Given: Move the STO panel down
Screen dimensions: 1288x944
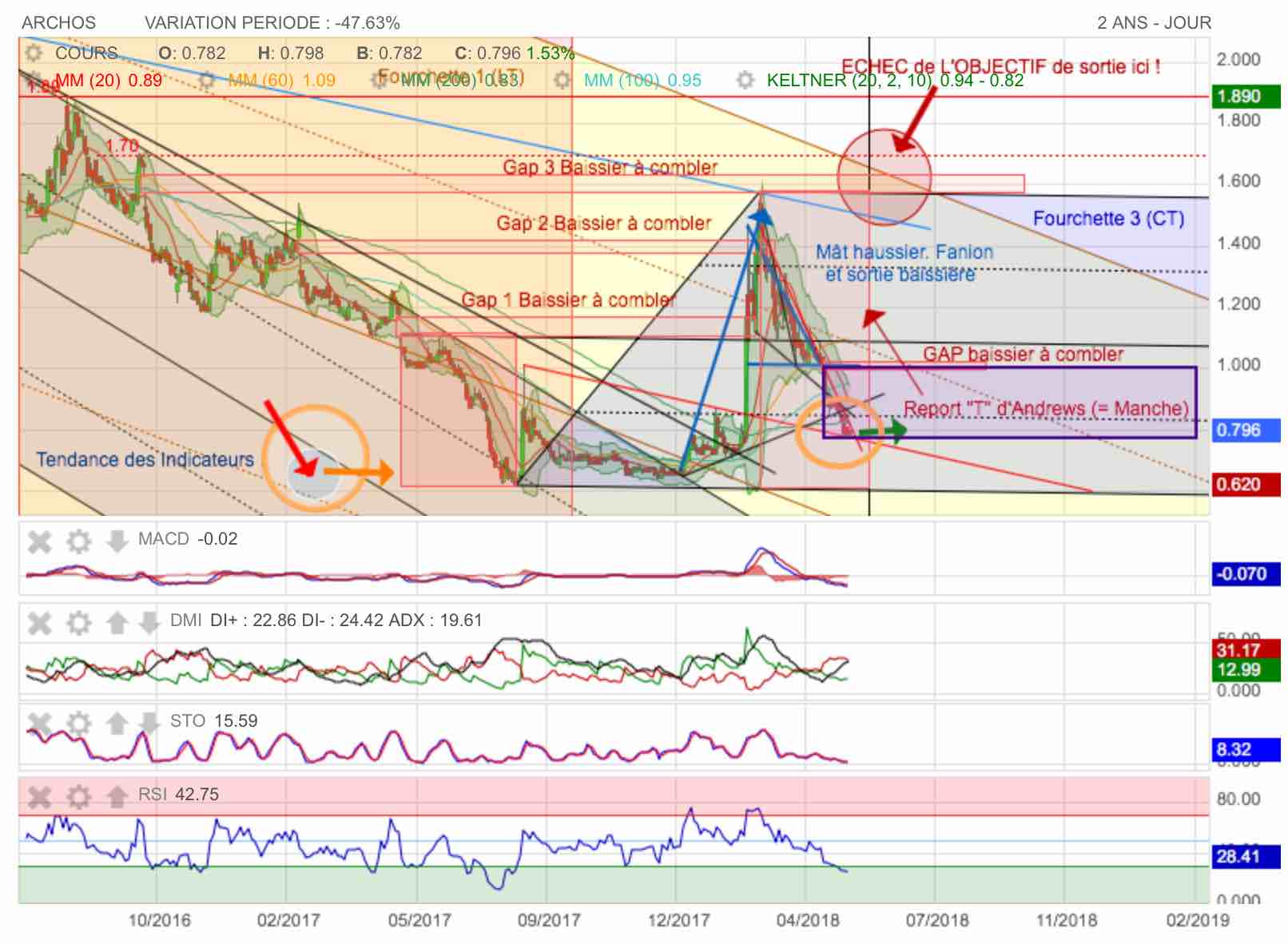Looking at the screenshot, I should pos(149,723).
